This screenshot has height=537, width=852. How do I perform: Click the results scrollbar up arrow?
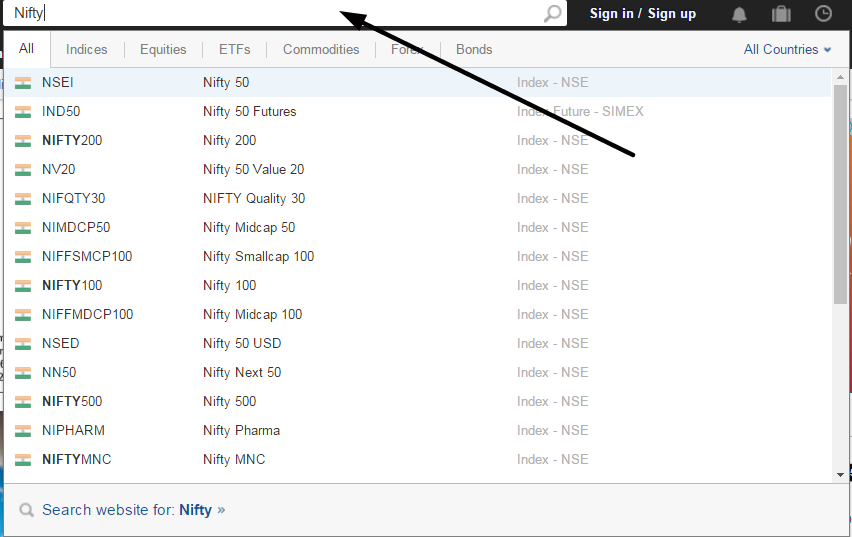[x=840, y=77]
